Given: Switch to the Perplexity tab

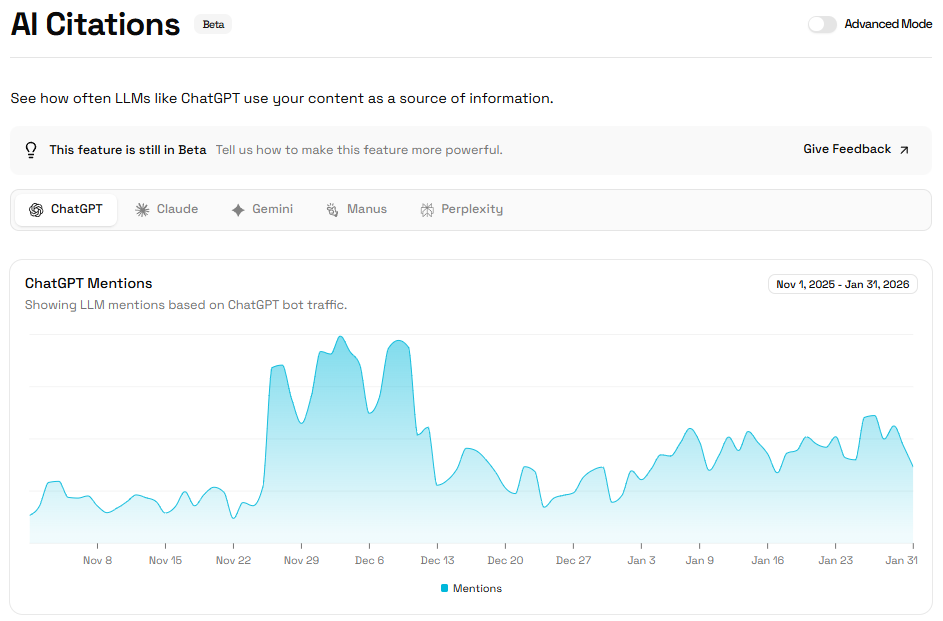Looking at the screenshot, I should [461, 209].
